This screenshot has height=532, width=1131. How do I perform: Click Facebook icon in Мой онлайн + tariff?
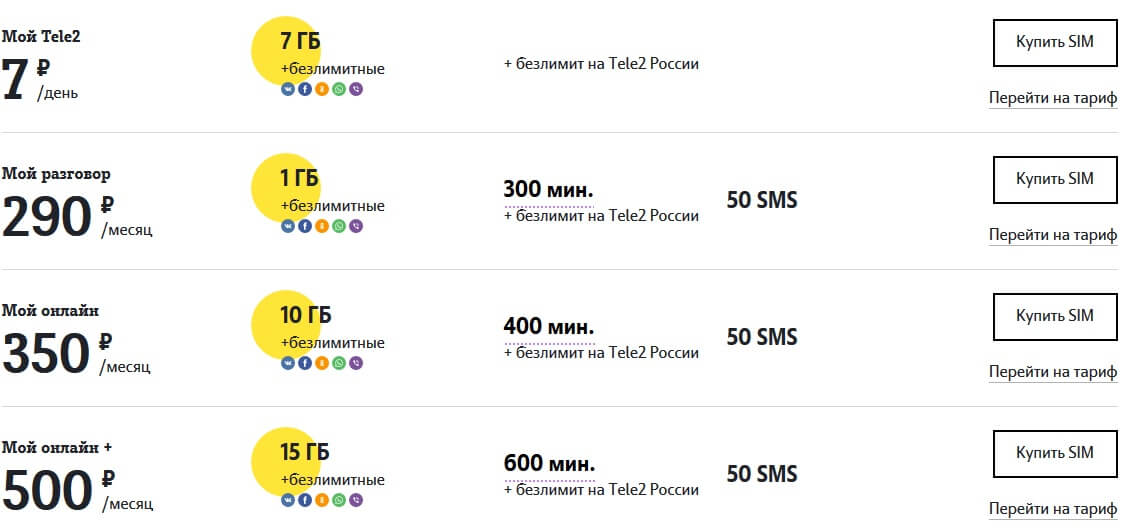(x=305, y=500)
